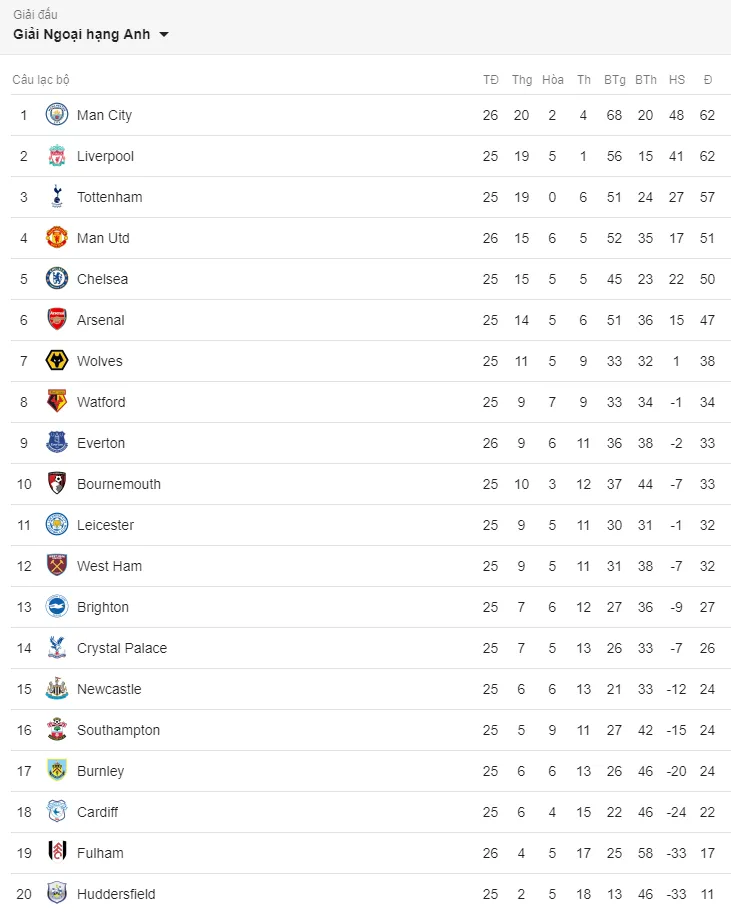Screen dimensions: 731x919
Task: Click the Man Utd red crest
Action: [x=57, y=237]
